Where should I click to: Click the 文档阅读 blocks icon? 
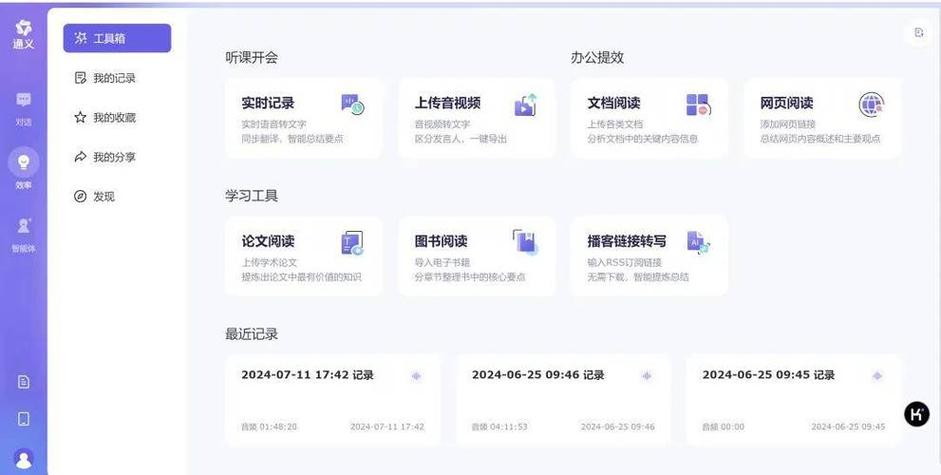click(x=698, y=104)
